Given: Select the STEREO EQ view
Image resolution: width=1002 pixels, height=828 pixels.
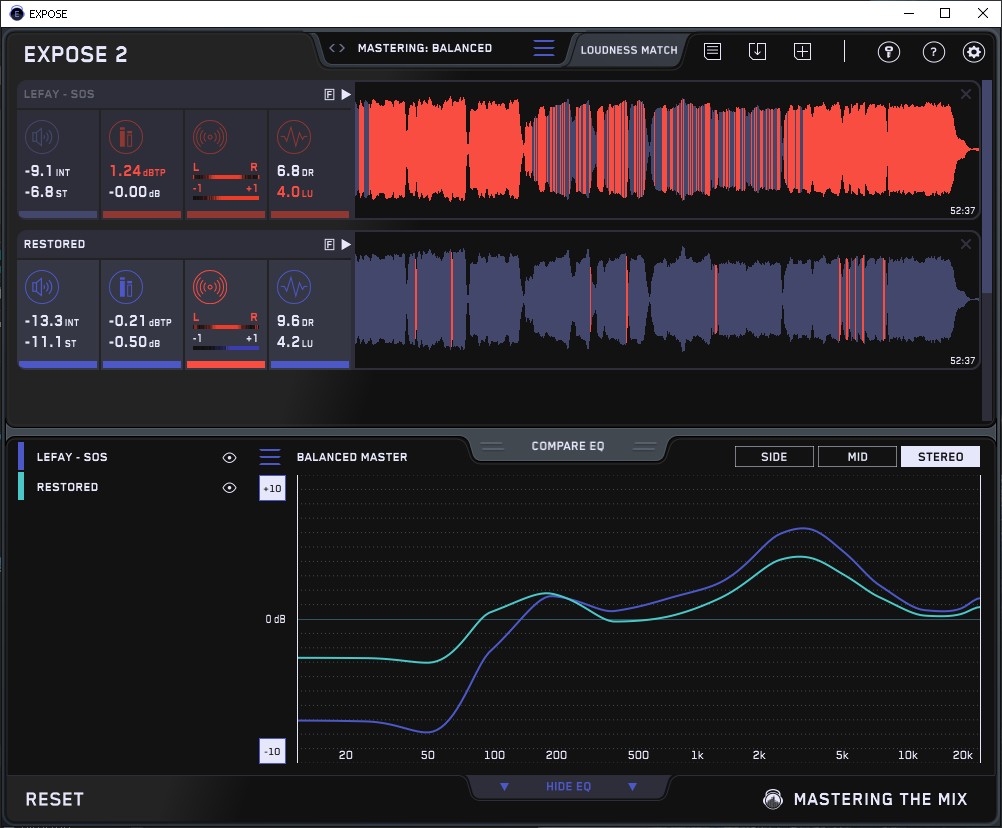Looking at the screenshot, I should pos(940,457).
